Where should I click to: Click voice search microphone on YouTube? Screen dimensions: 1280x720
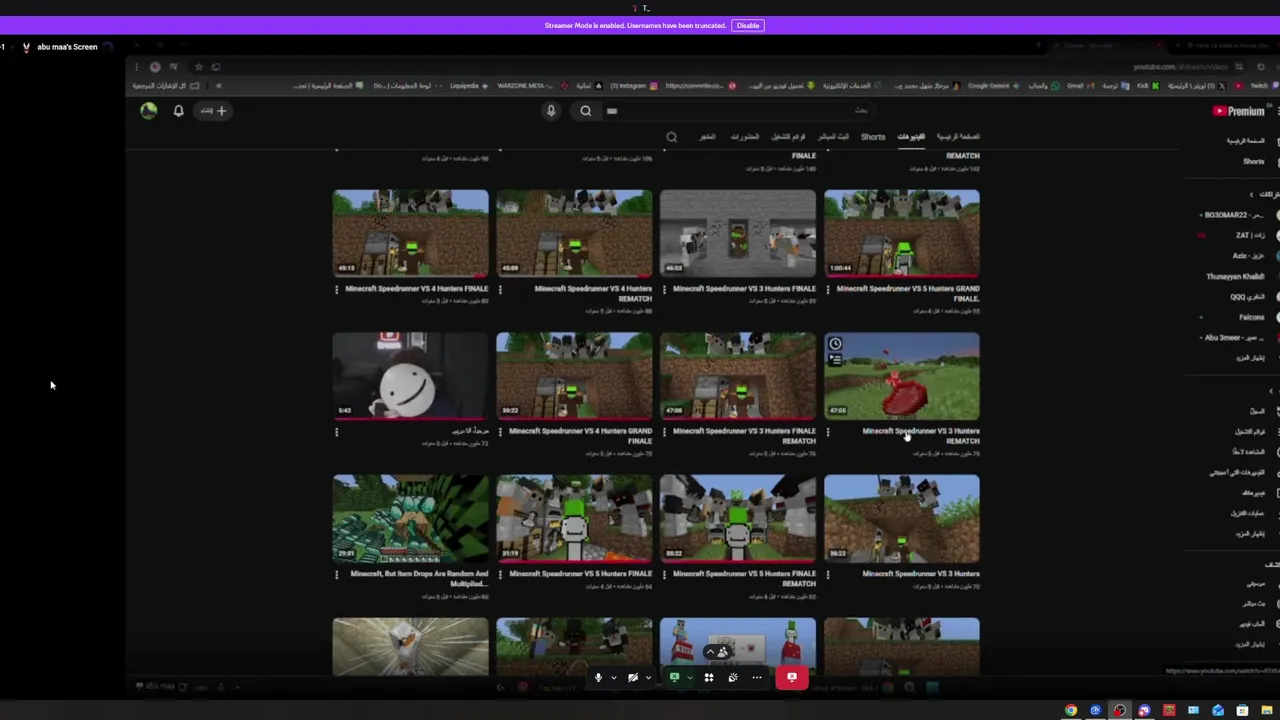pos(550,111)
